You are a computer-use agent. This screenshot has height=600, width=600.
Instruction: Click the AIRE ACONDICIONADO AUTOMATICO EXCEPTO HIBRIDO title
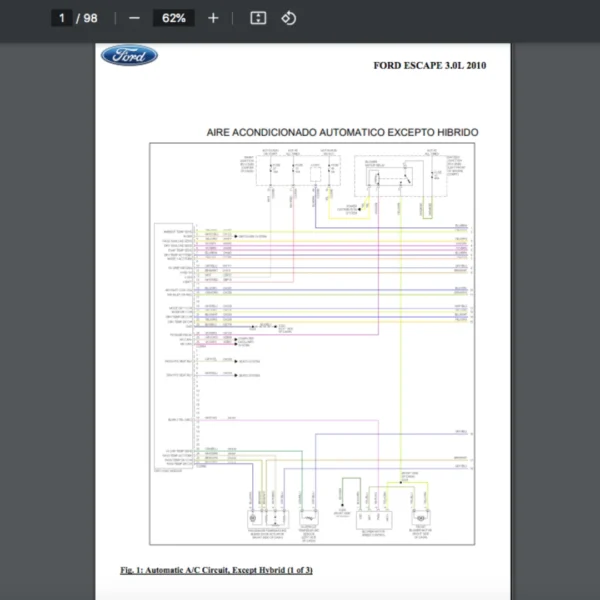(x=342, y=132)
